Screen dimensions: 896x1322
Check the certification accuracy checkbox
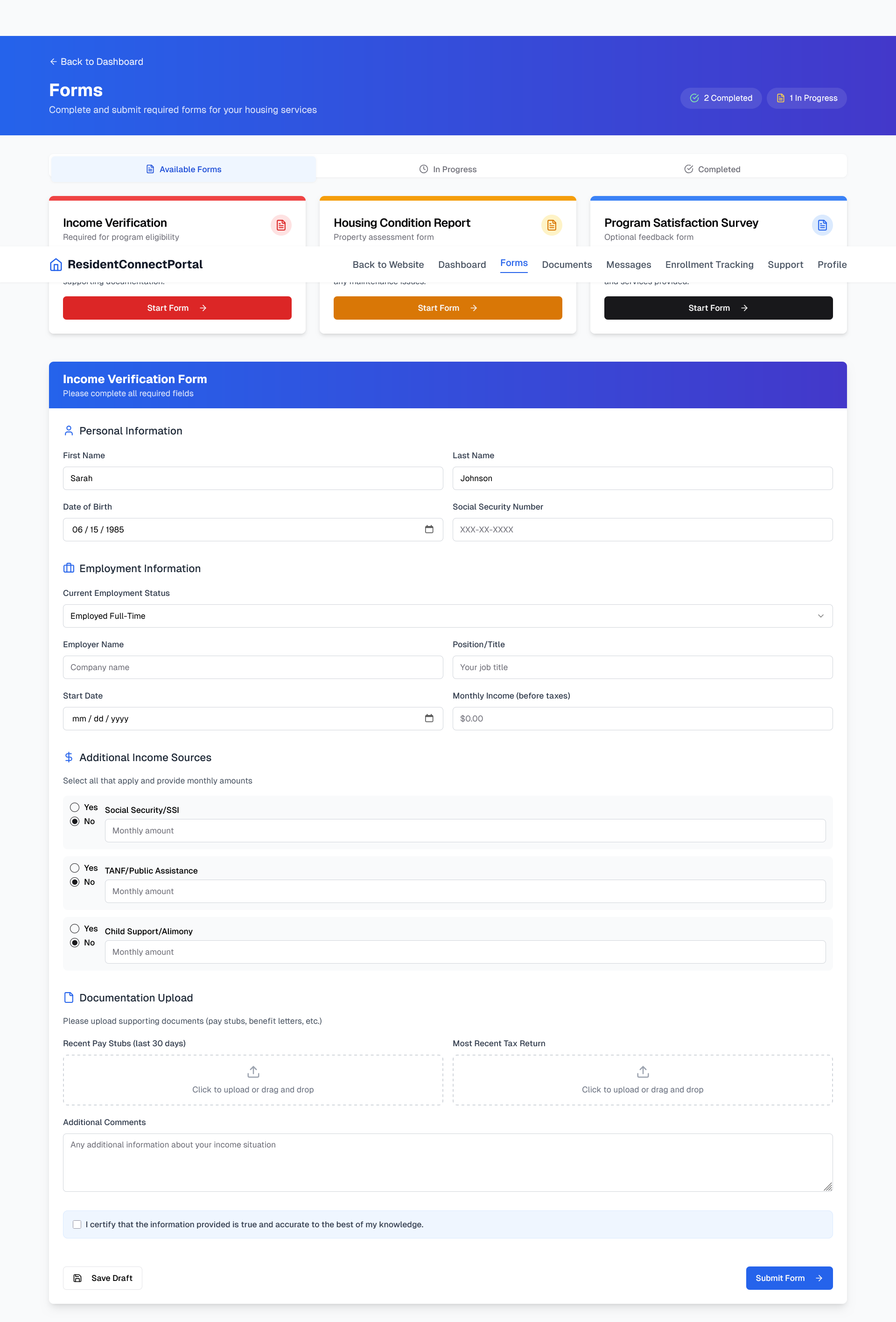[x=77, y=1224]
